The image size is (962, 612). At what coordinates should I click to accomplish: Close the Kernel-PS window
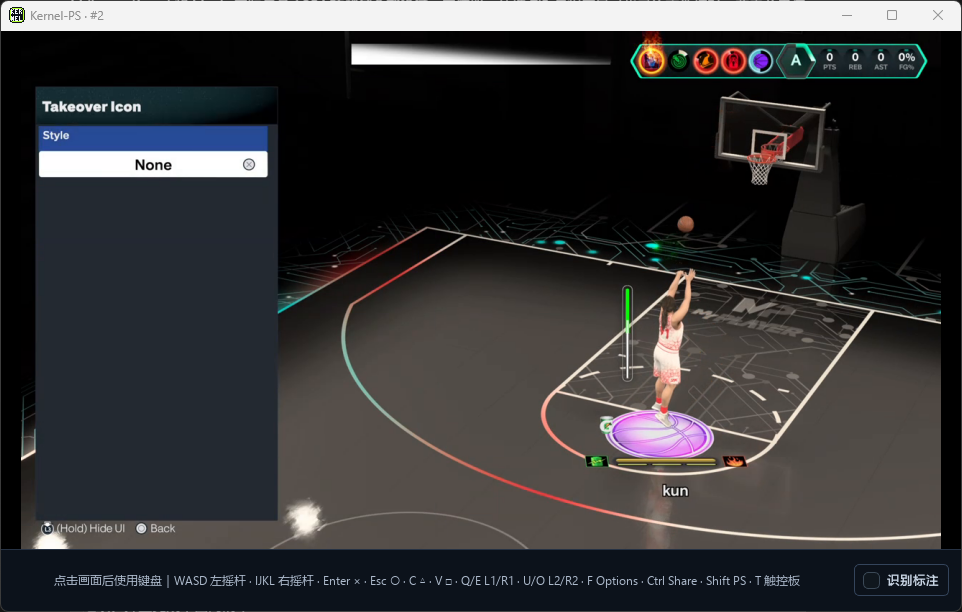[937, 15]
